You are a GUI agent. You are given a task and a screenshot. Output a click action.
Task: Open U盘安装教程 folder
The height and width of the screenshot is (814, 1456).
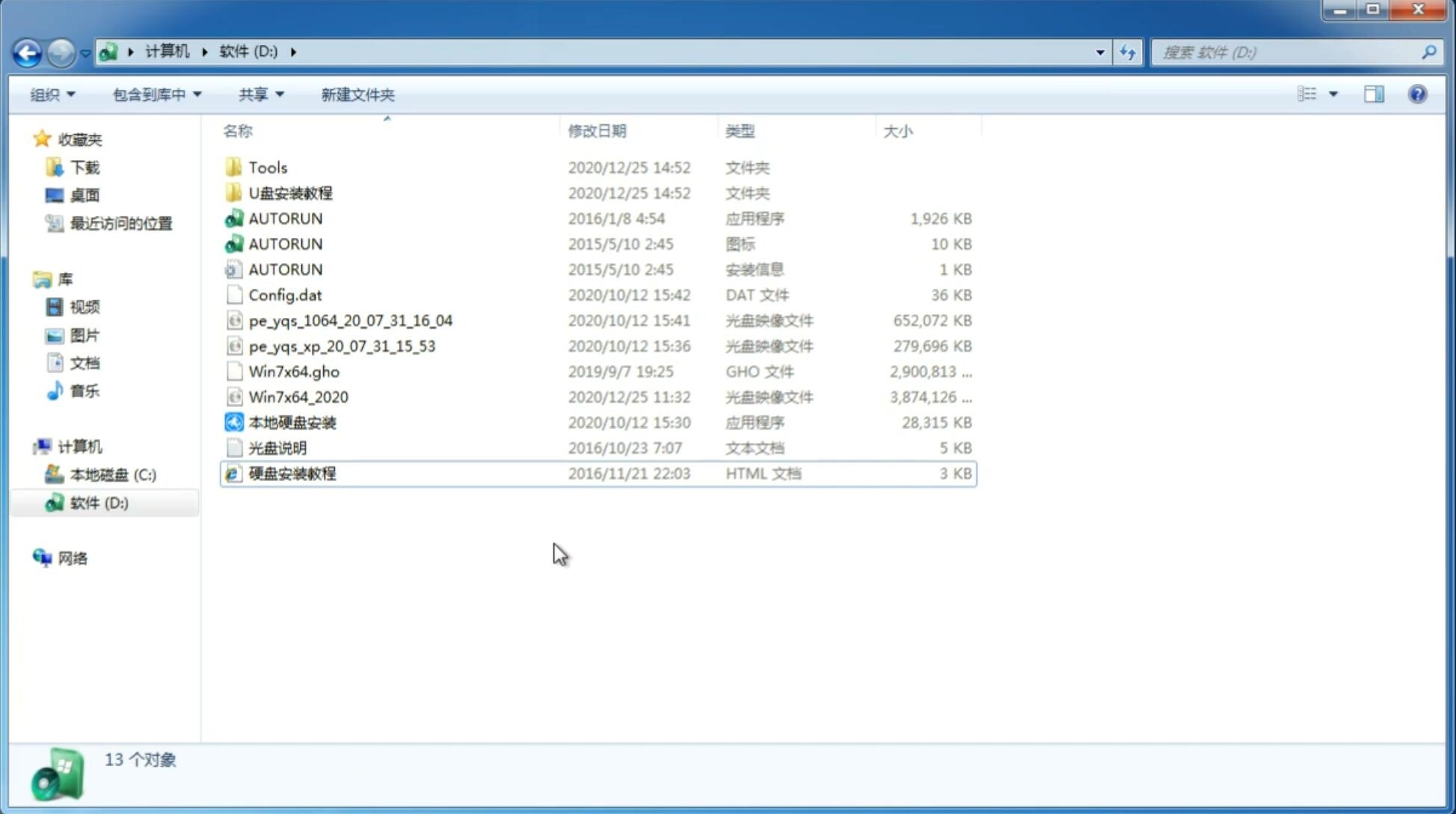(291, 192)
